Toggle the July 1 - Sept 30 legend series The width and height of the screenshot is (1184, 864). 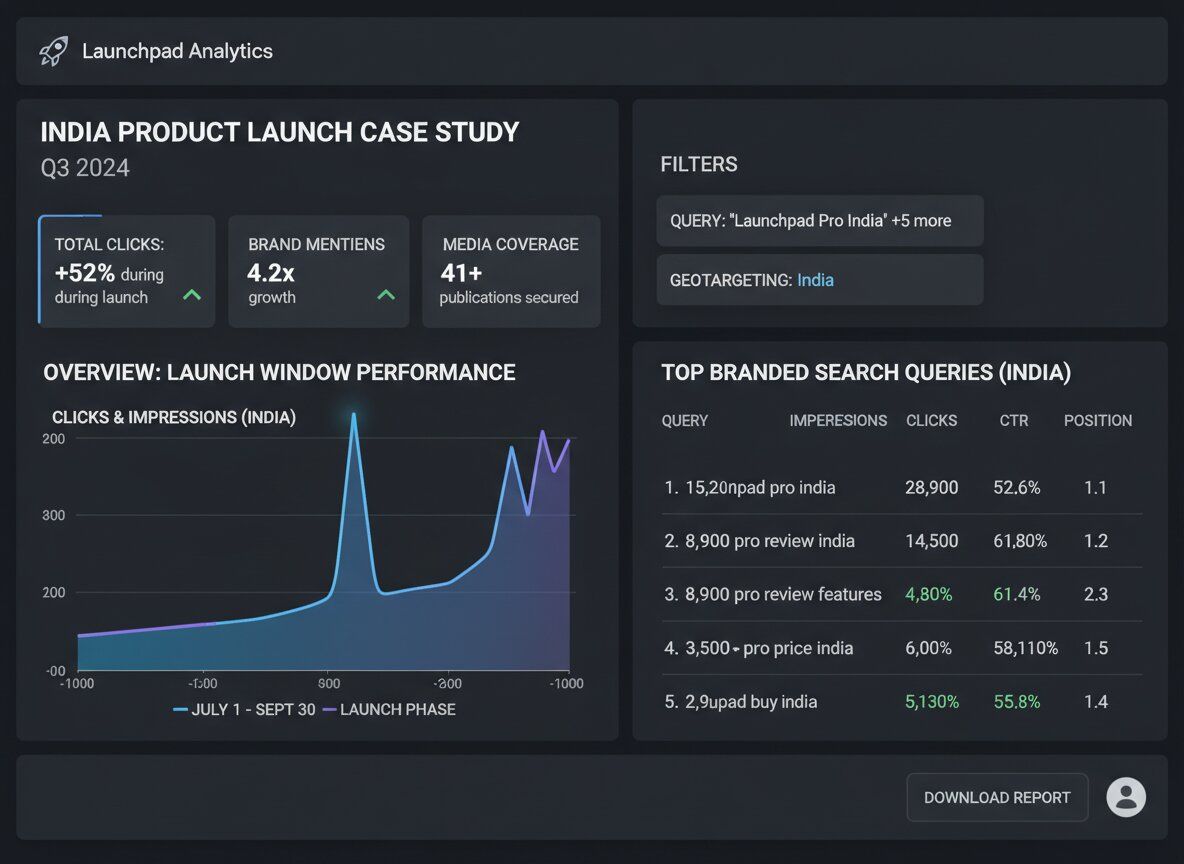[243, 709]
